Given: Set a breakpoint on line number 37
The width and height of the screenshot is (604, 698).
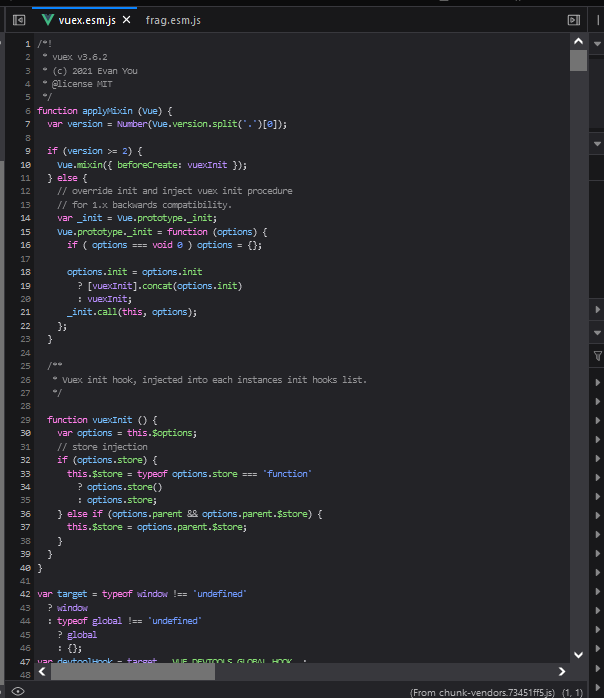Looking at the screenshot, I should [25, 527].
